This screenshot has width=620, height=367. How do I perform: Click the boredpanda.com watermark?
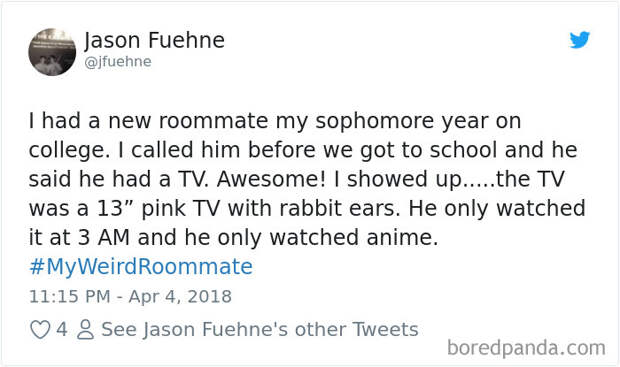[526, 348]
